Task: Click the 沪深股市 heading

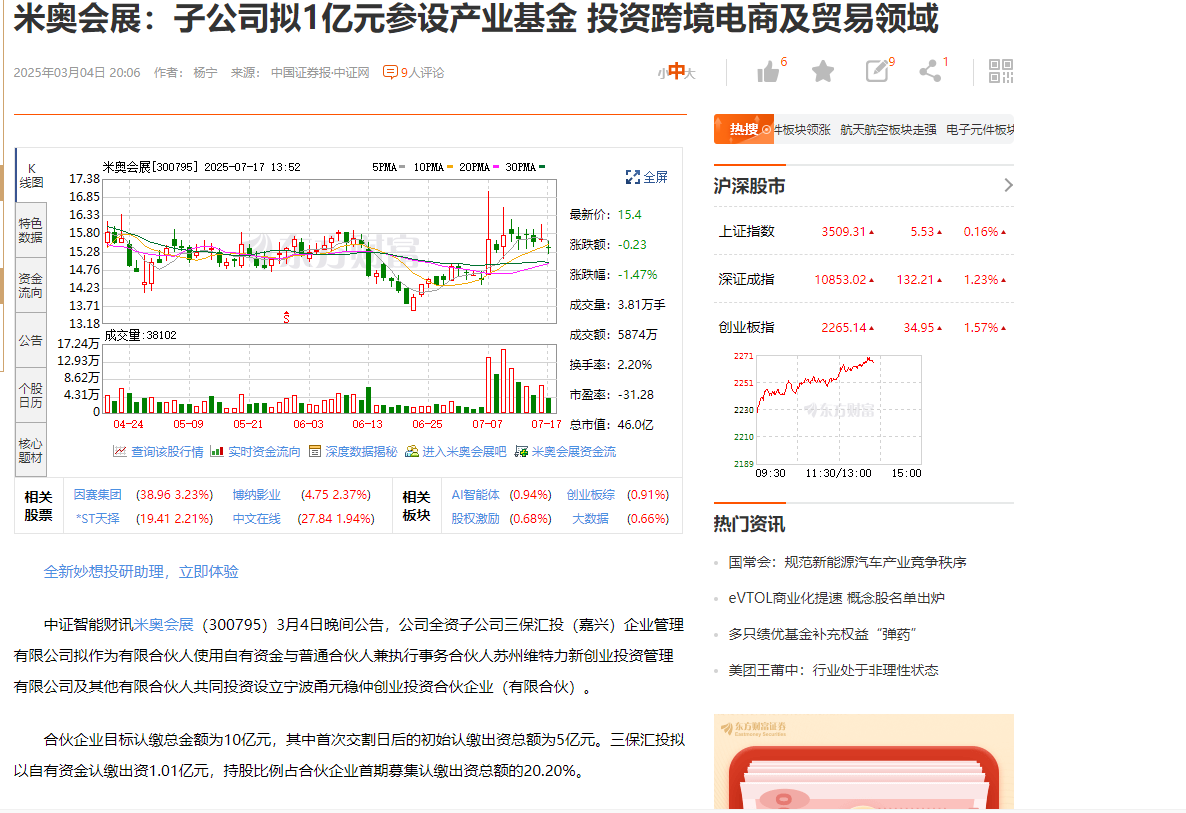Action: [x=749, y=186]
